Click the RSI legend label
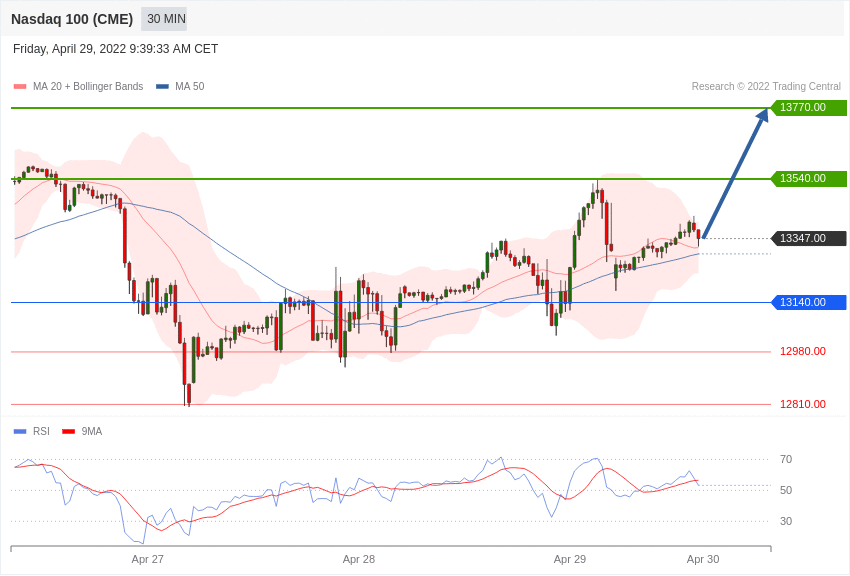This screenshot has height=576, width=850. (41, 431)
